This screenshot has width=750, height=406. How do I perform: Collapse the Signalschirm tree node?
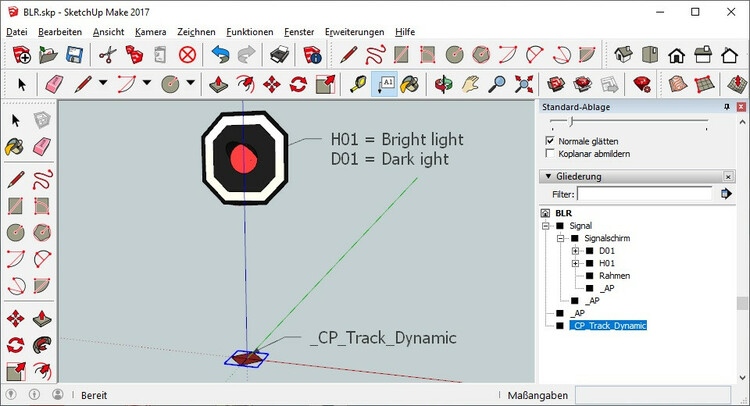coord(560,238)
